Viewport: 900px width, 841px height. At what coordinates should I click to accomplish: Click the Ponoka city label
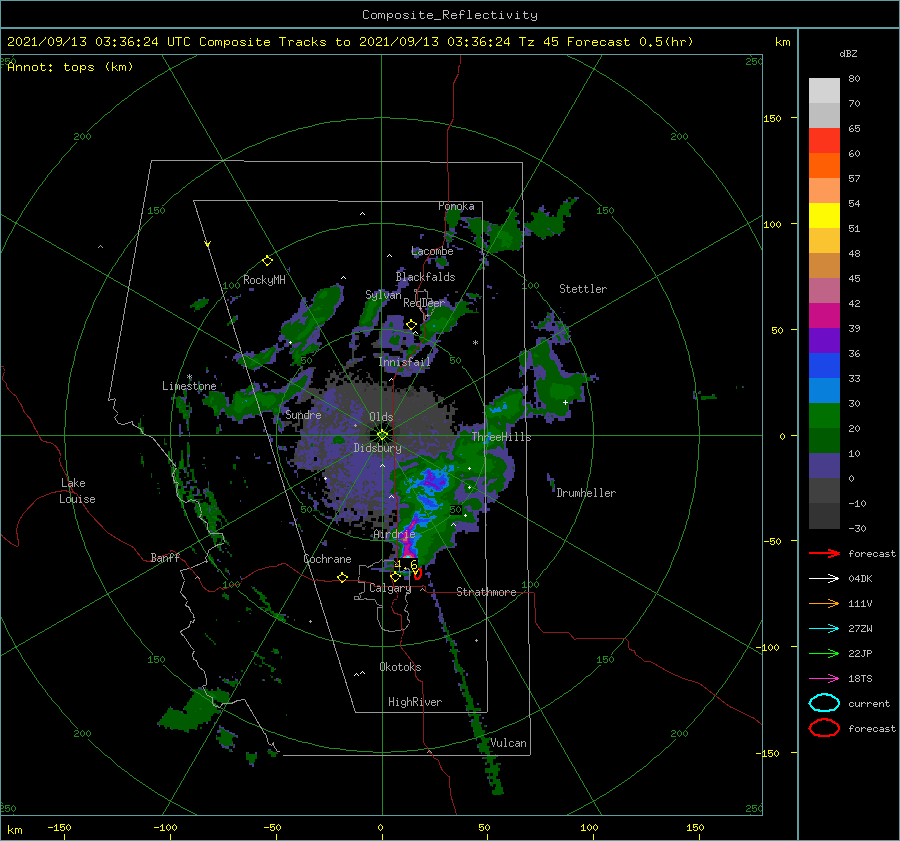pos(456,206)
